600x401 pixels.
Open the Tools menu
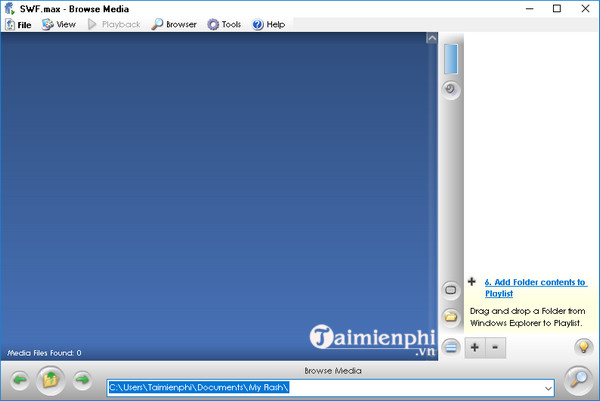tap(224, 25)
